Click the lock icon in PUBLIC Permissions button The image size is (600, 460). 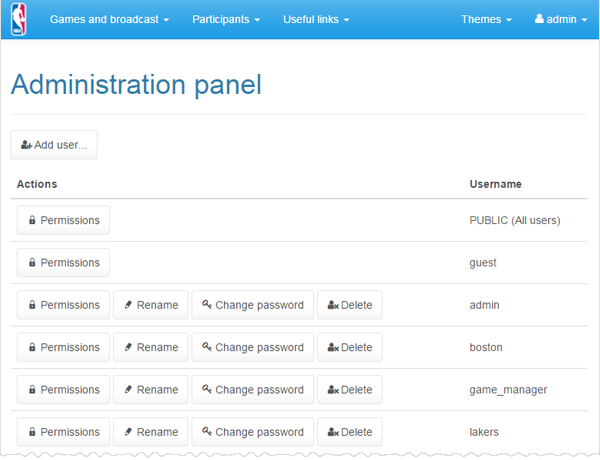pos(32,220)
